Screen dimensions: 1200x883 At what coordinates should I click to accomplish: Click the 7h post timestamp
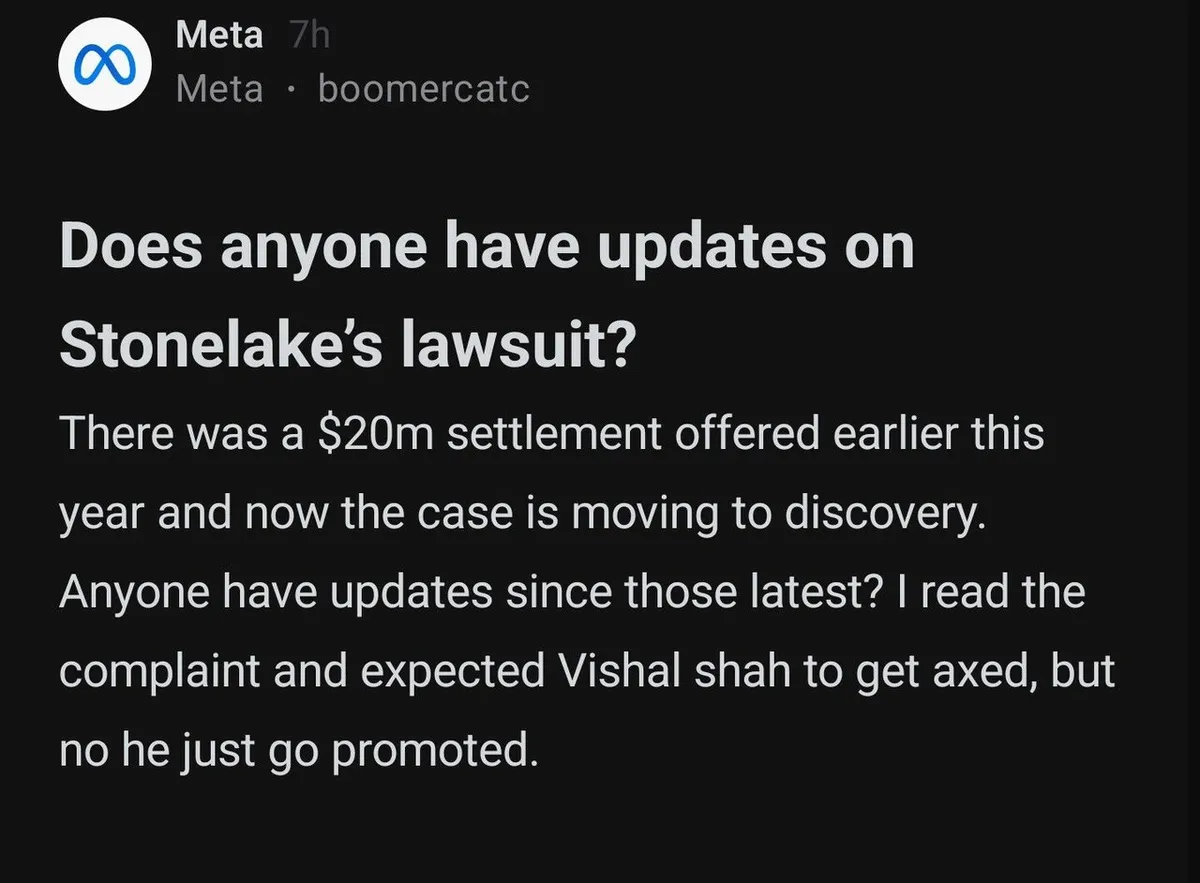point(308,37)
